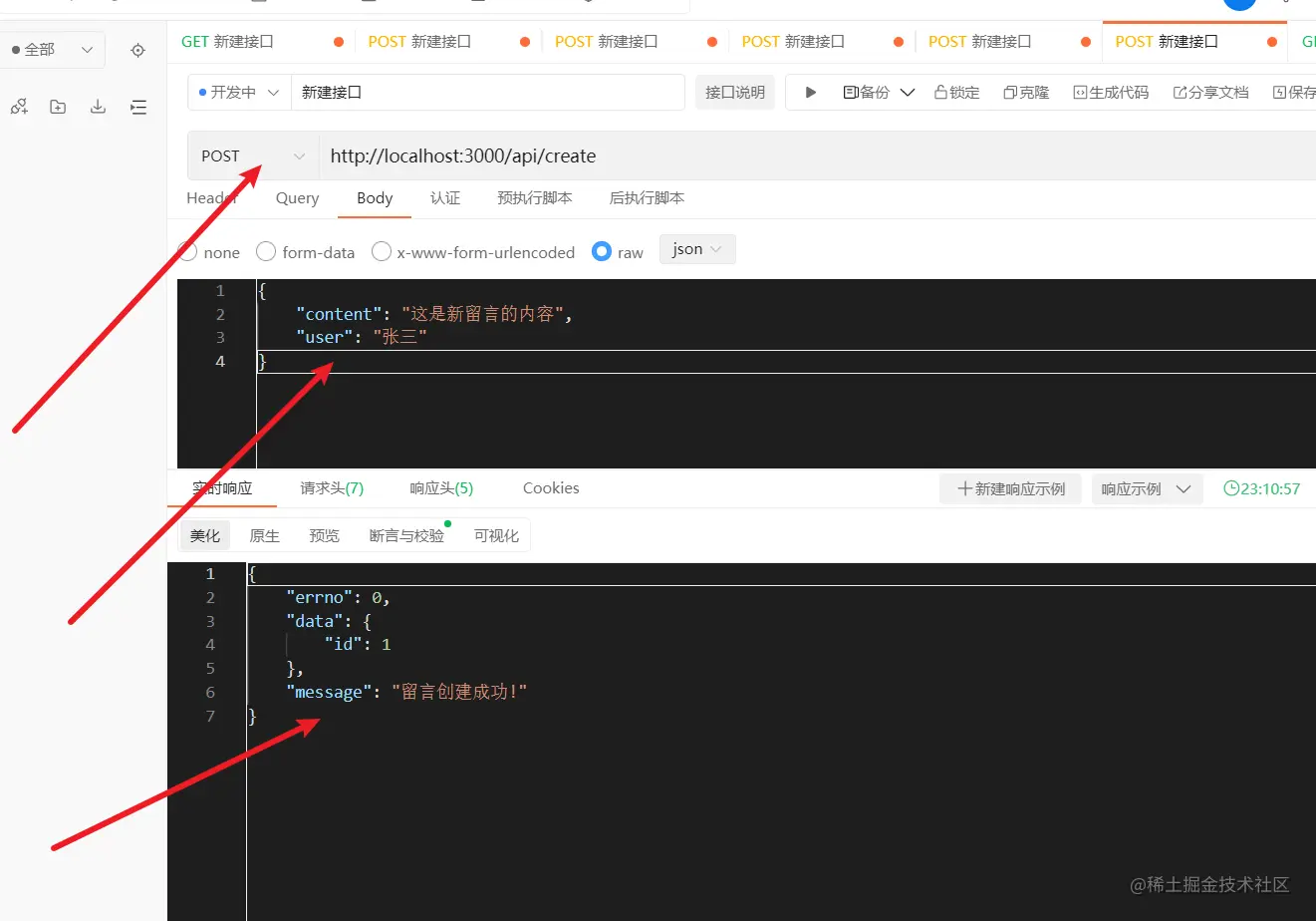Image resolution: width=1316 pixels, height=921 pixels.
Task: Click the new interface icon in sidebar
Action: click(19, 107)
